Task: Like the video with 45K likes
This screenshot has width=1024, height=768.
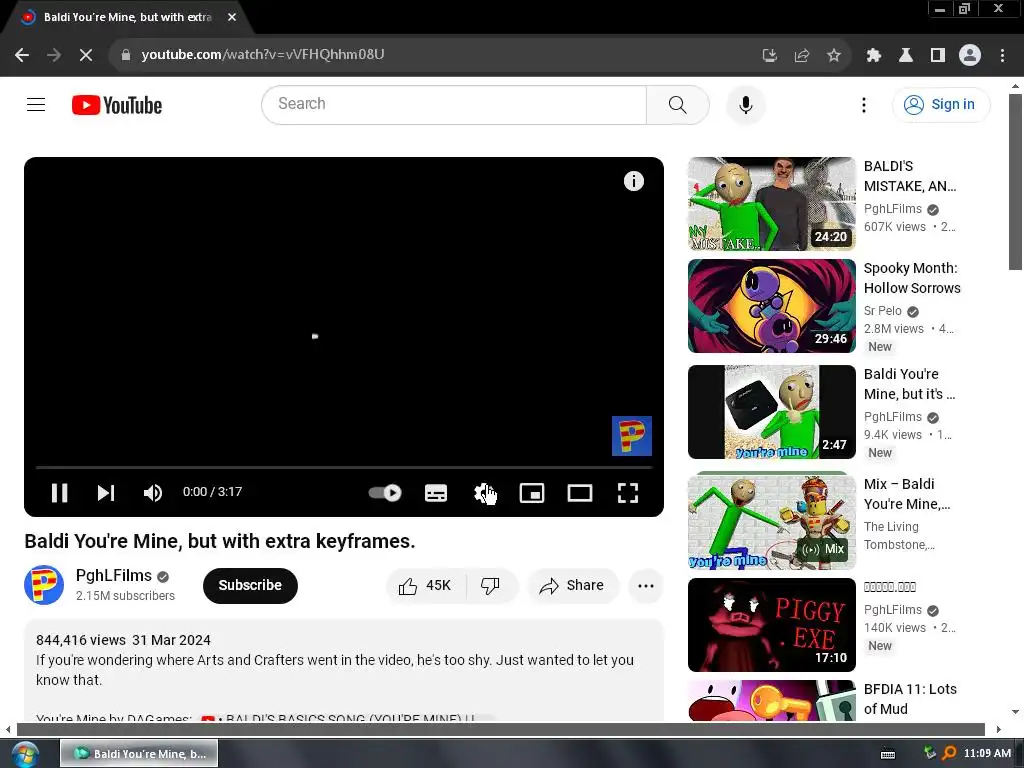Action: tap(425, 586)
